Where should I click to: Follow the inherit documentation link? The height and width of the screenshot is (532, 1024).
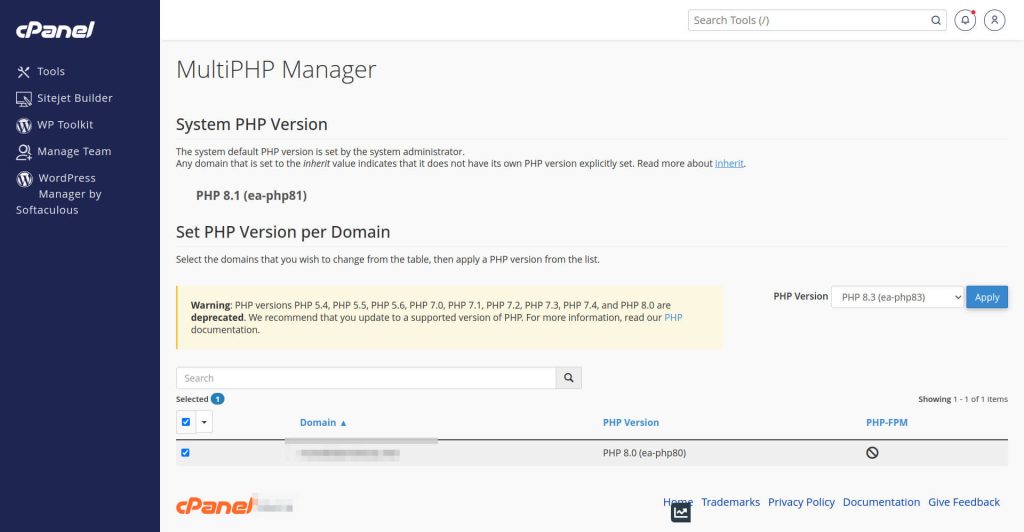[x=729, y=163]
